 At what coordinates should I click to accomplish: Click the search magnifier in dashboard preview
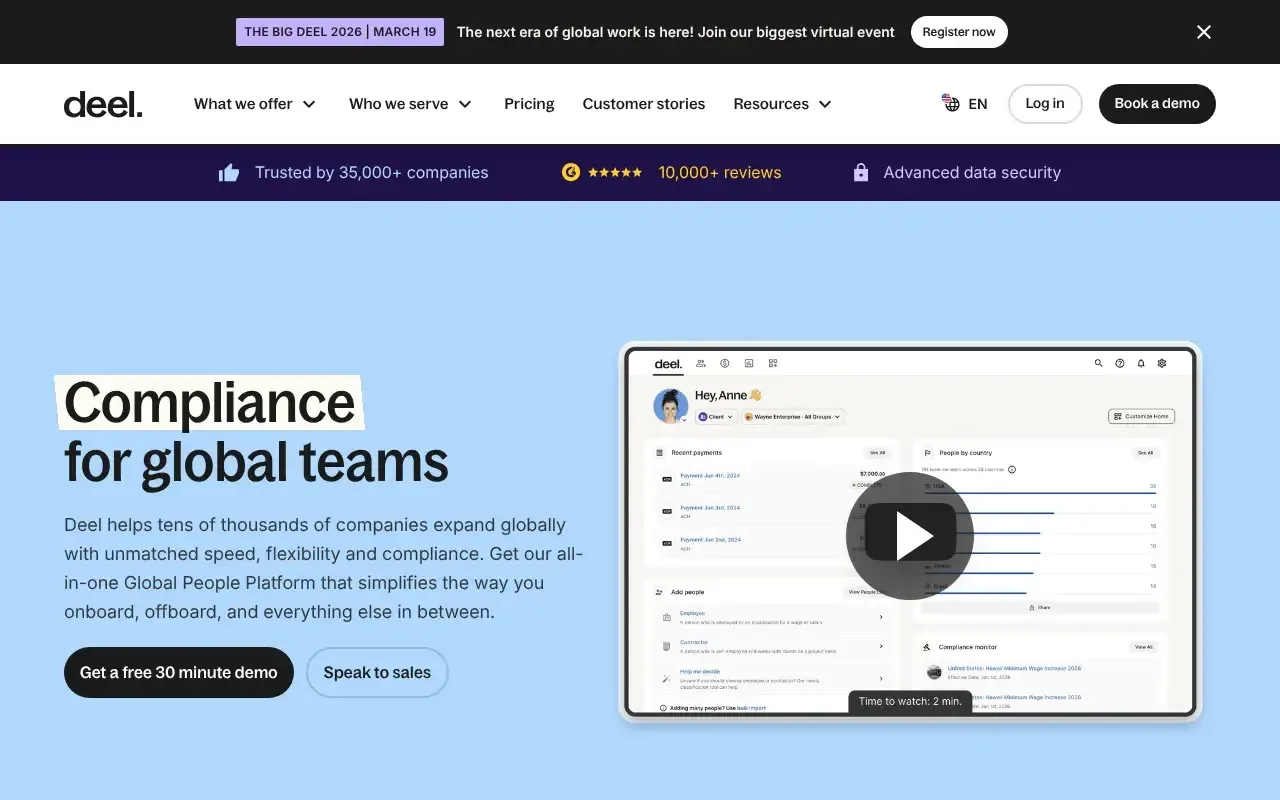click(1098, 364)
